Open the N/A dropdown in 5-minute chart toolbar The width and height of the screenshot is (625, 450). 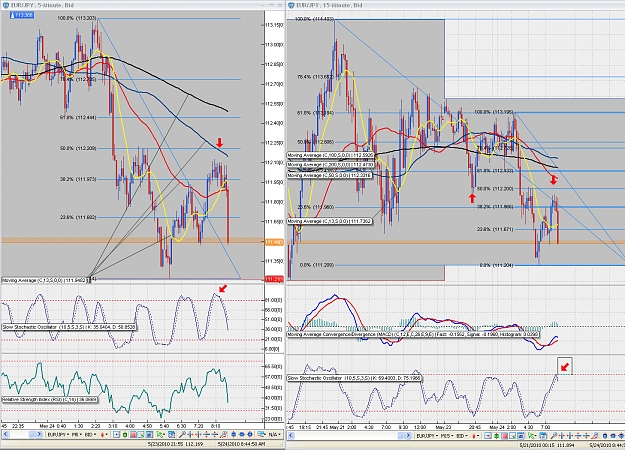point(275,434)
